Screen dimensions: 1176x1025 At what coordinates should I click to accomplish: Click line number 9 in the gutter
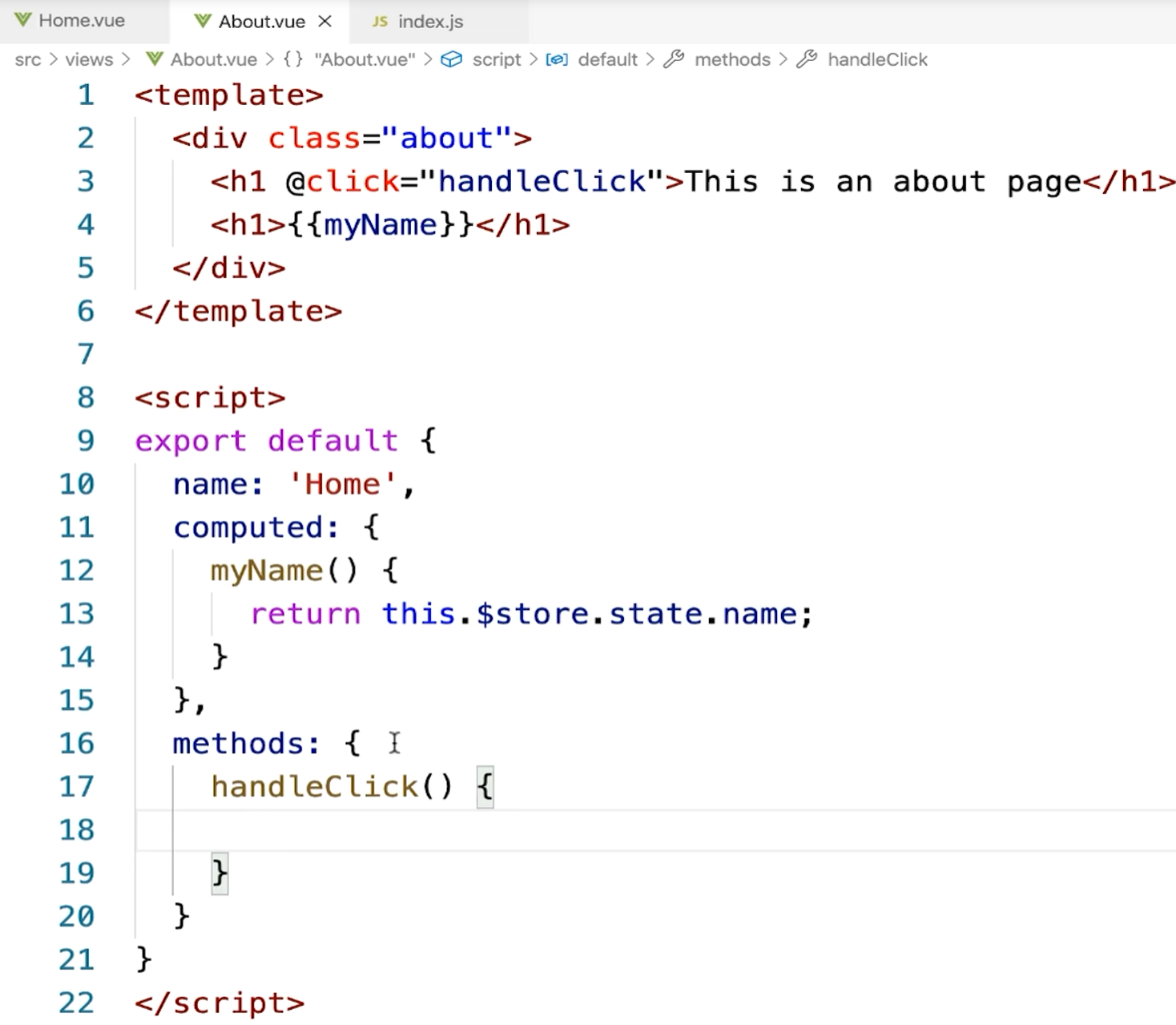tap(86, 441)
